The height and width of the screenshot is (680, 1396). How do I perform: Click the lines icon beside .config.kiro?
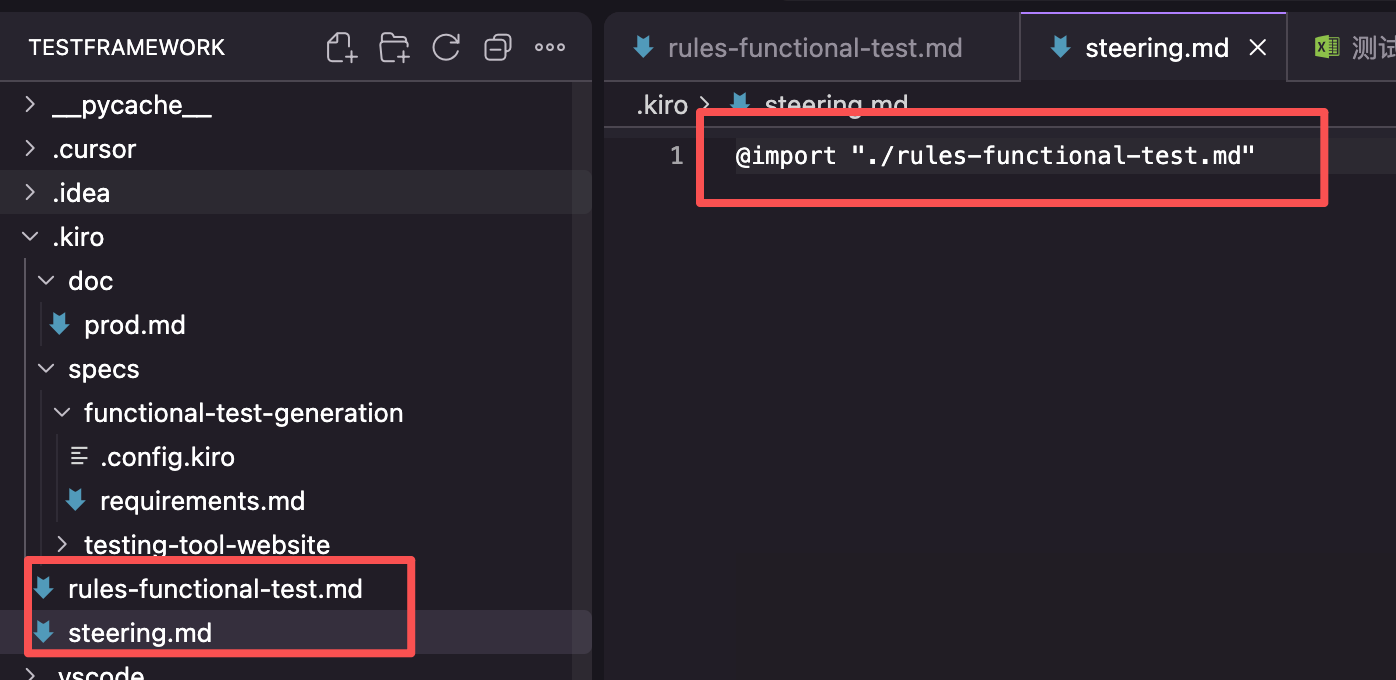(x=78, y=457)
